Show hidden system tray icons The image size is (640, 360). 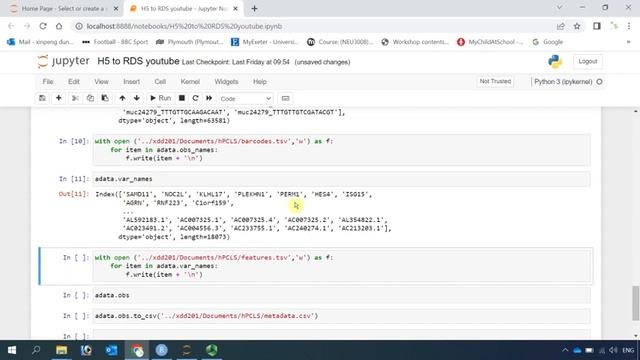(x=565, y=350)
